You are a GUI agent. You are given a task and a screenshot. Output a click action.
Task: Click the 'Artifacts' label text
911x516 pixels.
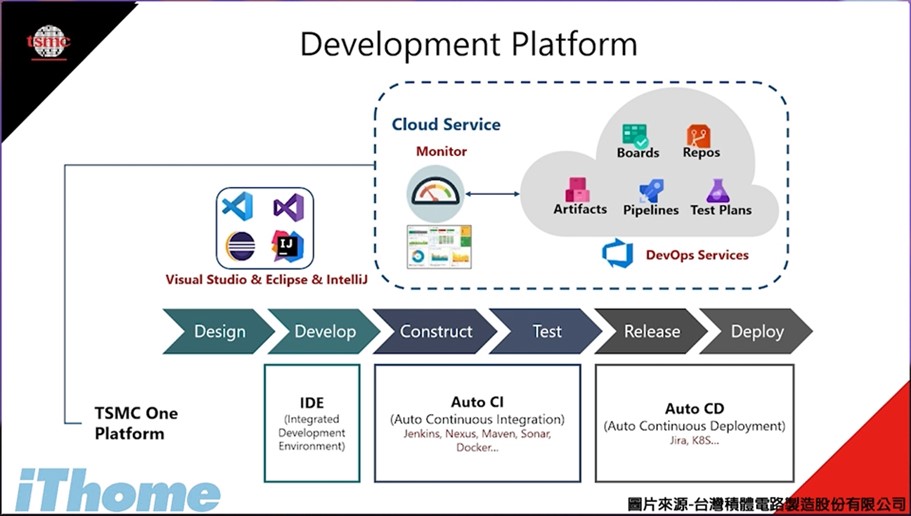pyautogui.click(x=580, y=209)
